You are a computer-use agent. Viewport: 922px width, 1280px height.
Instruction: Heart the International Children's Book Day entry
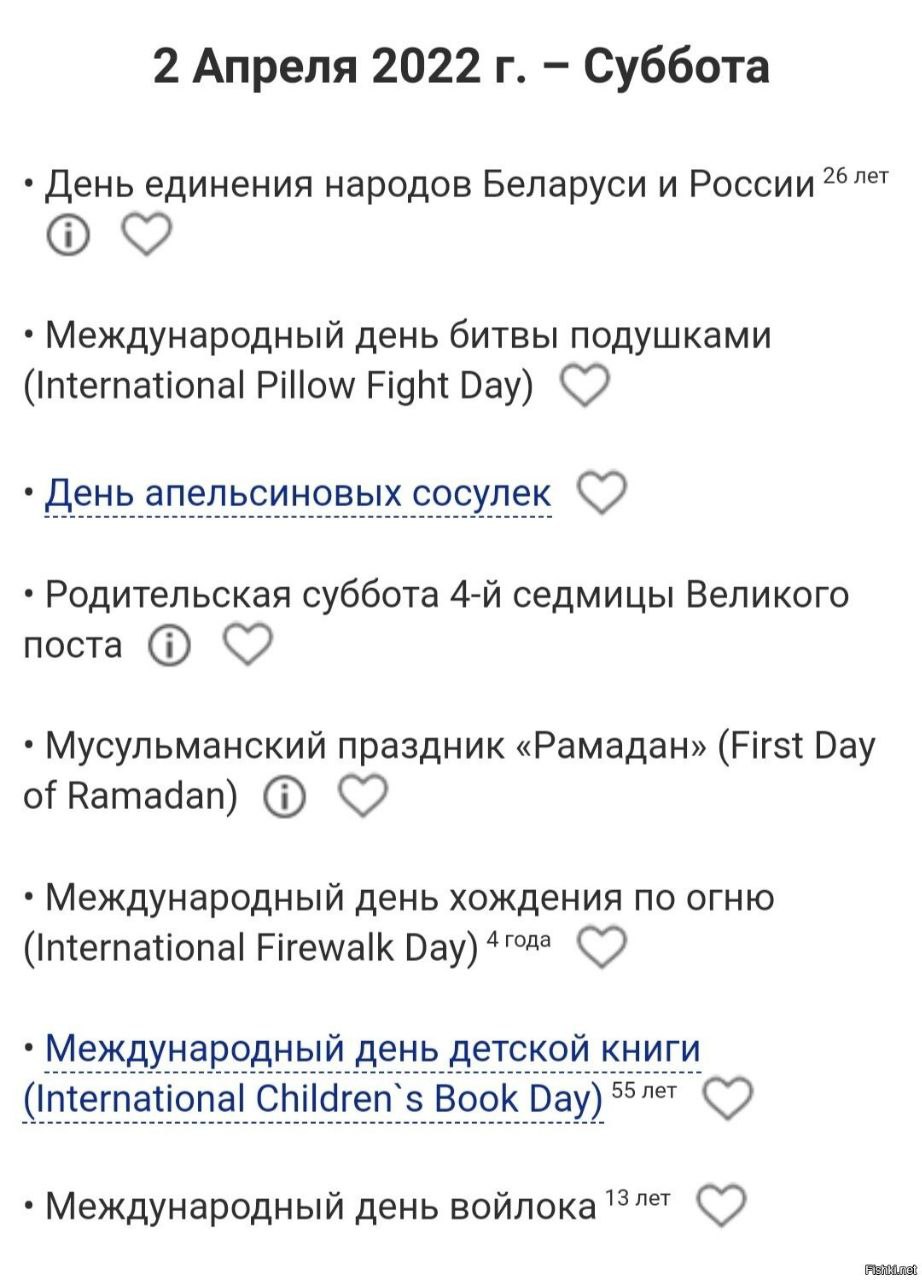click(x=728, y=1099)
